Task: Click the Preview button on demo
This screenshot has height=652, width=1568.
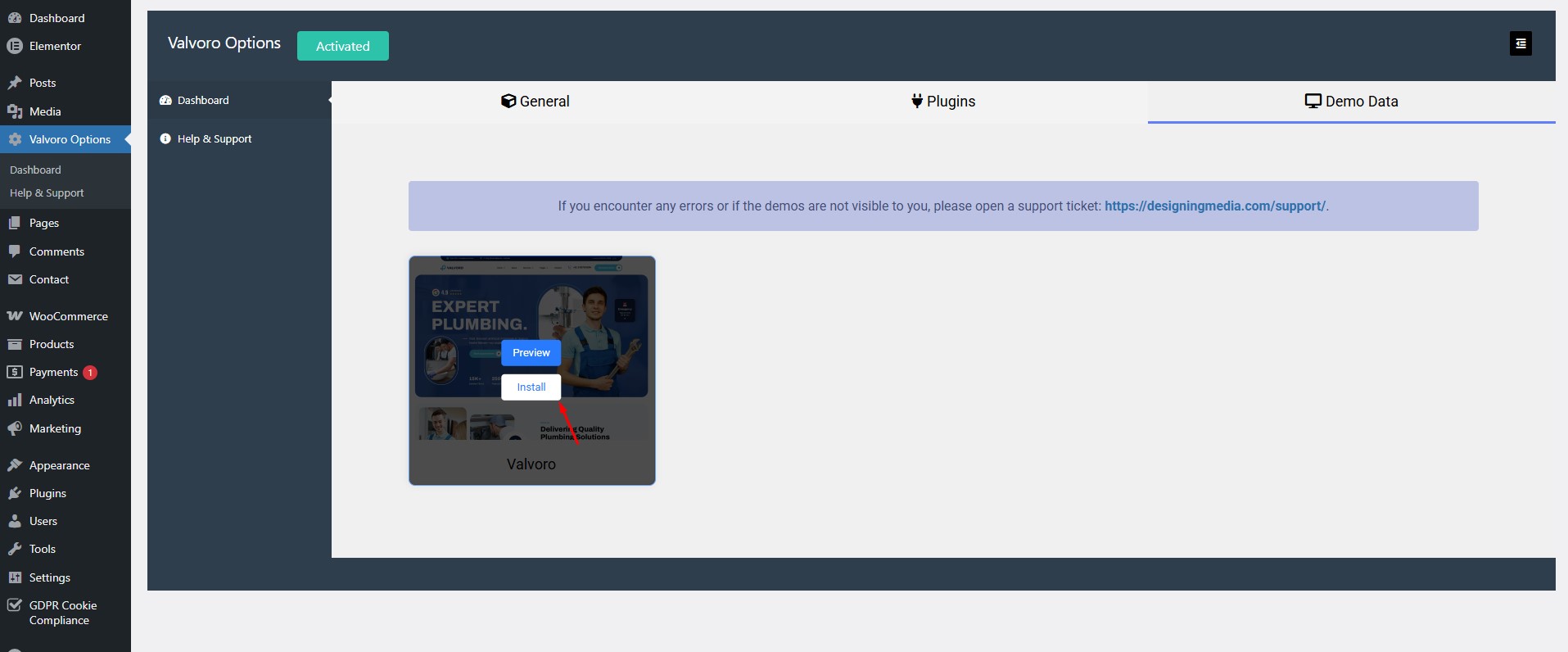Action: [531, 353]
